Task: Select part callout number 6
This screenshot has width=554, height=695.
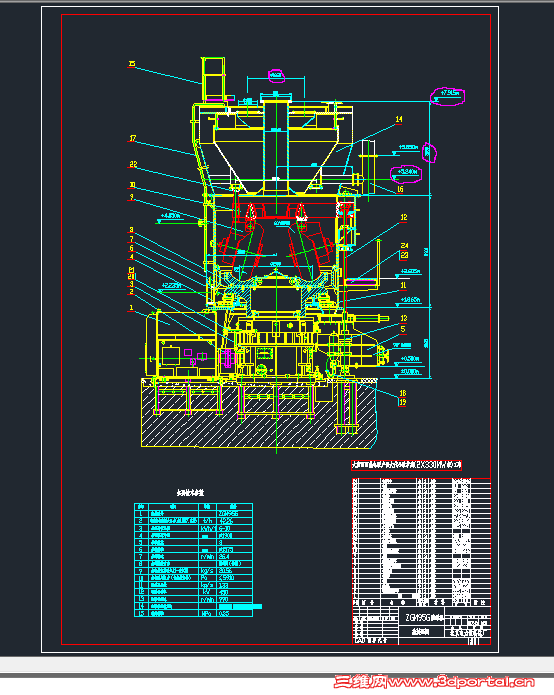Action: tap(131, 248)
